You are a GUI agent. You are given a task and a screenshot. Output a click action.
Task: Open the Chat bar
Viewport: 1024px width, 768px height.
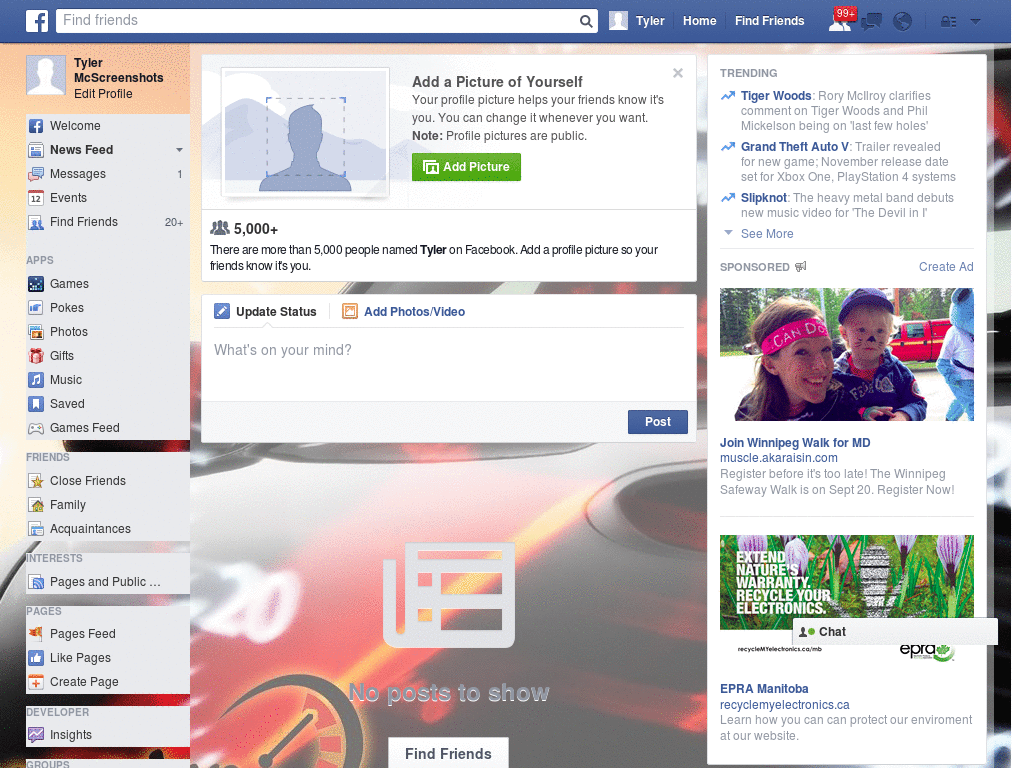895,632
